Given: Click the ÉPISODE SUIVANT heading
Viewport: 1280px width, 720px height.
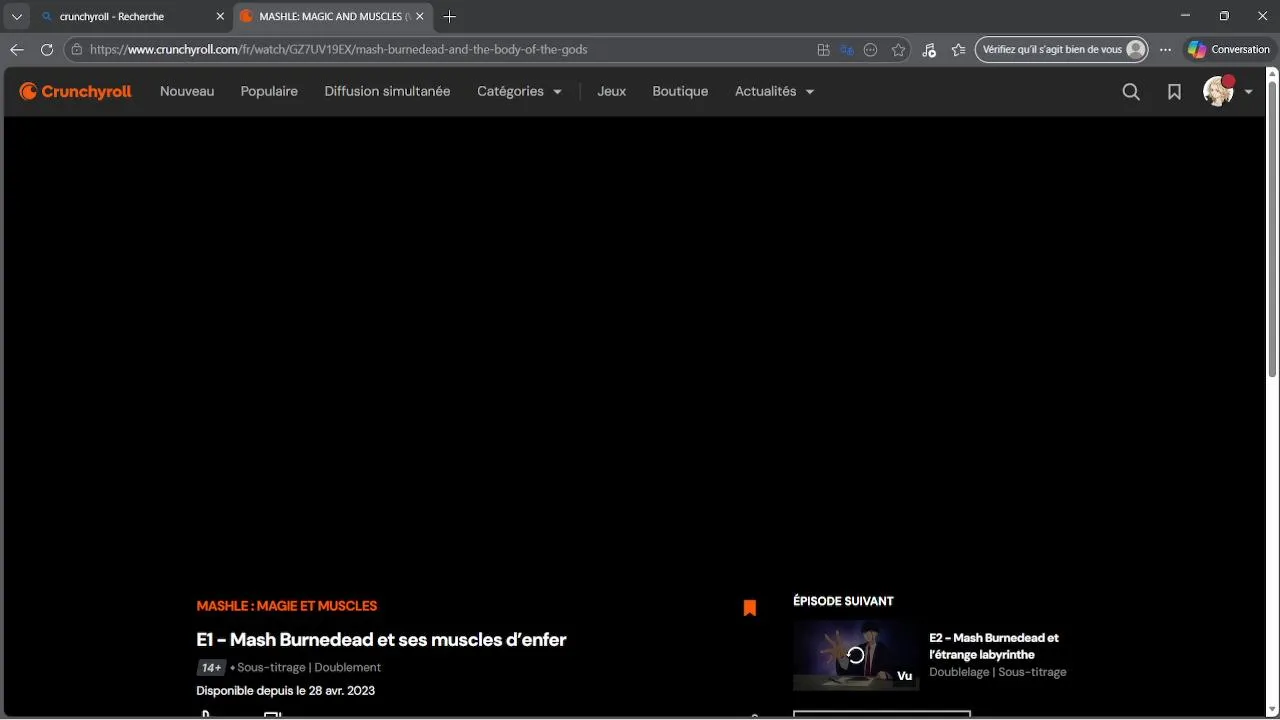Looking at the screenshot, I should coord(843,601).
